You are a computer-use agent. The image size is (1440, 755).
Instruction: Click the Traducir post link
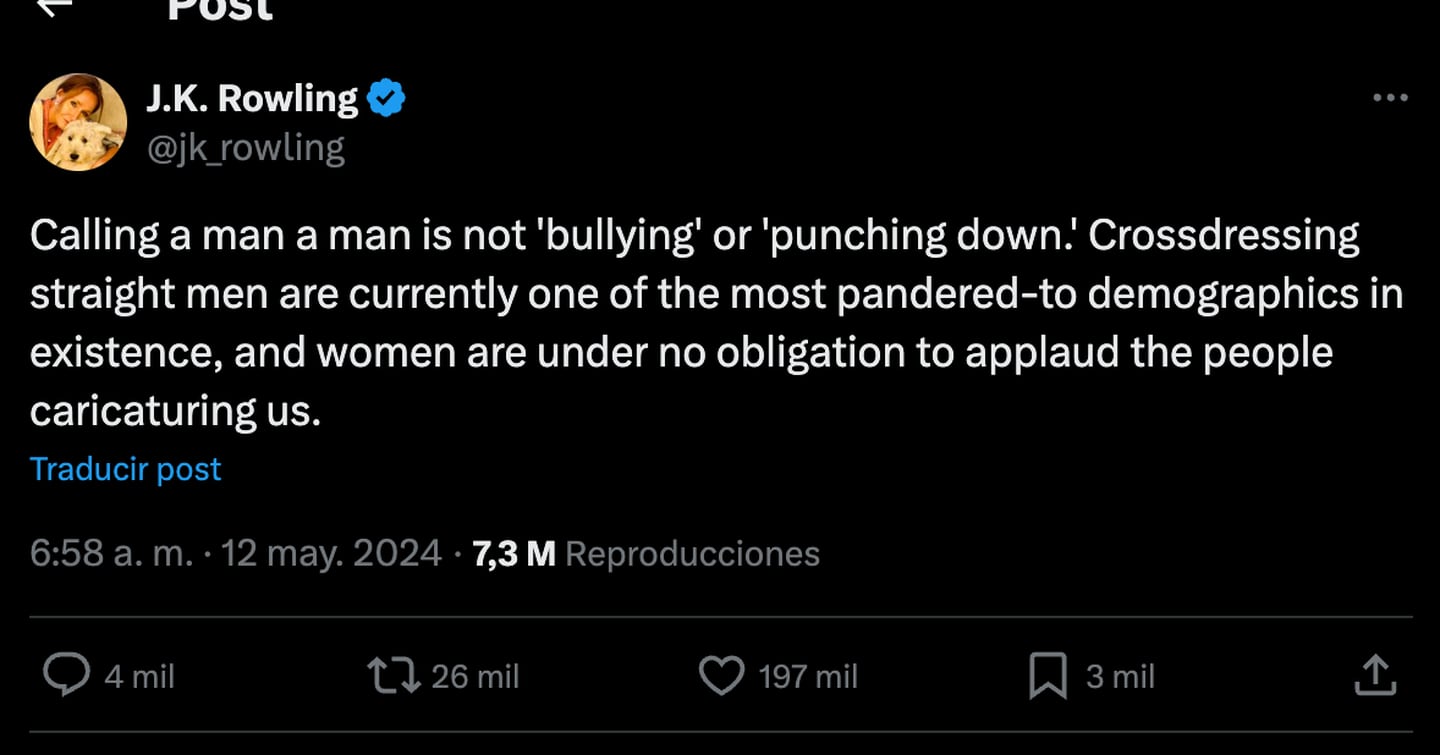[x=126, y=469]
